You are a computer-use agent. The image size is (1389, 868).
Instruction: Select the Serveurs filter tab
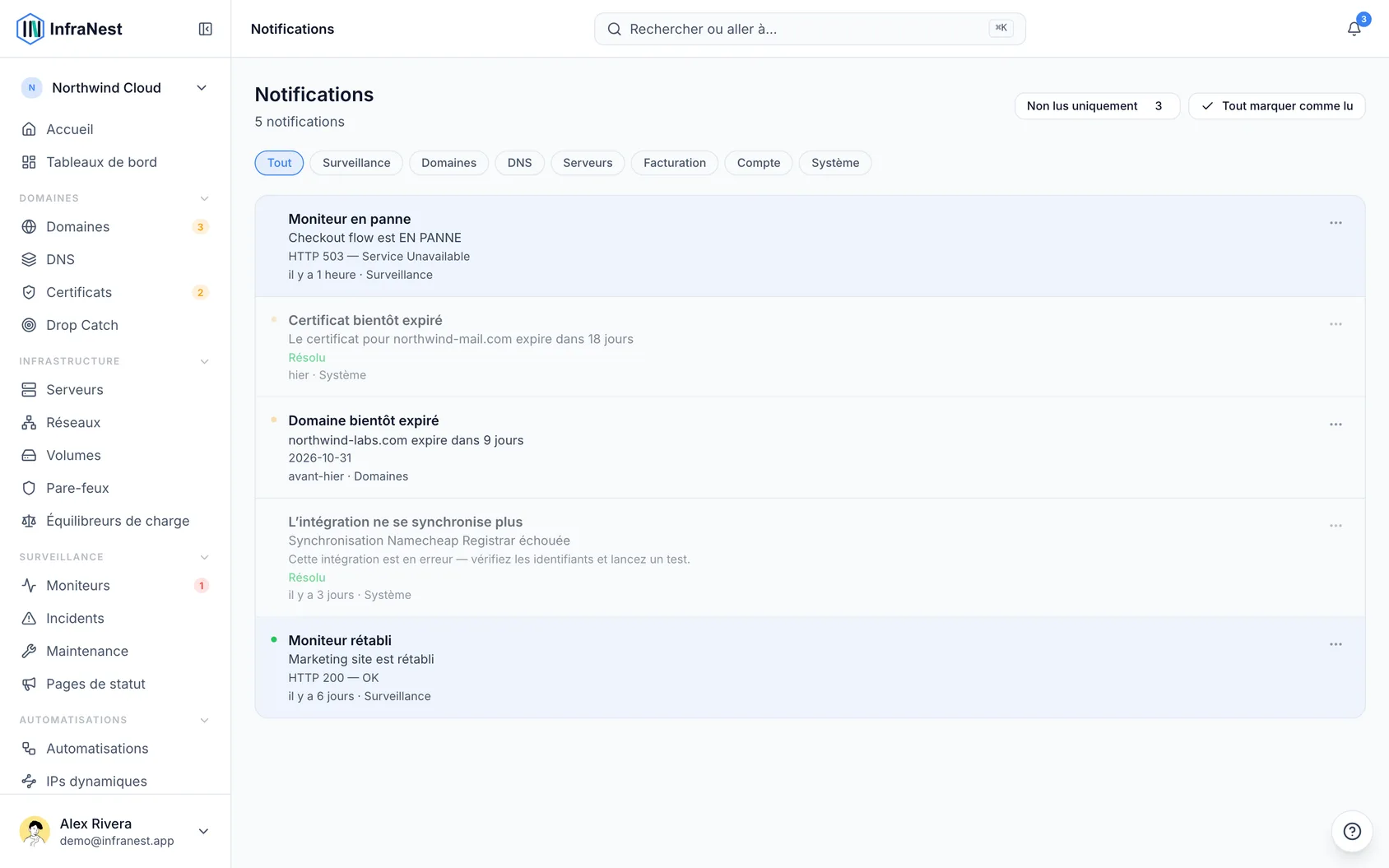(588, 163)
